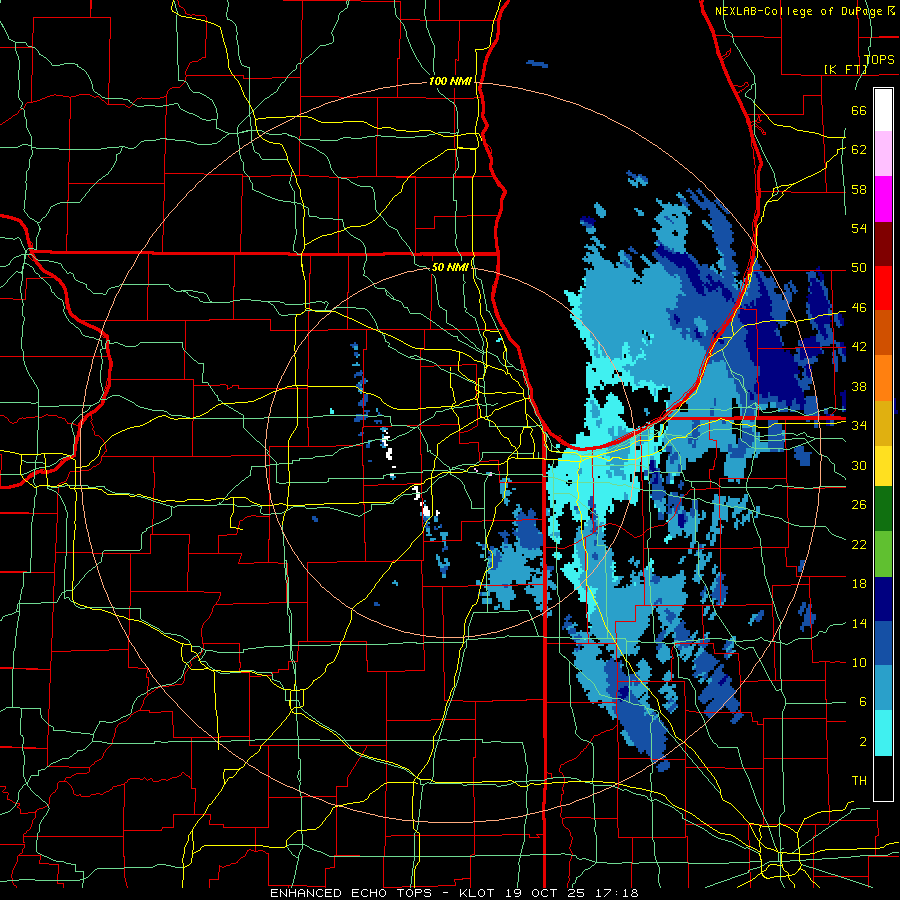Click the '17:18' time stamp

pos(619,893)
